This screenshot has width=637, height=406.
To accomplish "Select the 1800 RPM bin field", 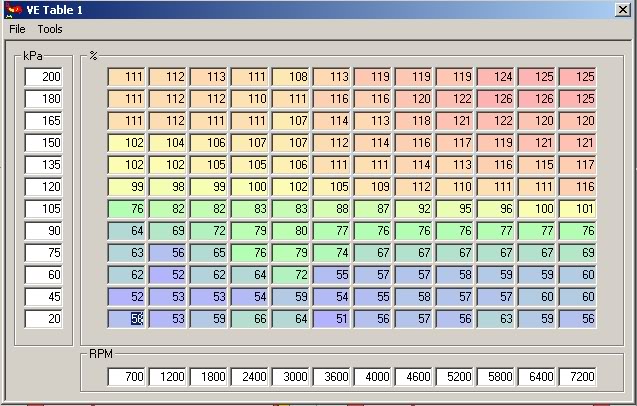I will point(208,376).
